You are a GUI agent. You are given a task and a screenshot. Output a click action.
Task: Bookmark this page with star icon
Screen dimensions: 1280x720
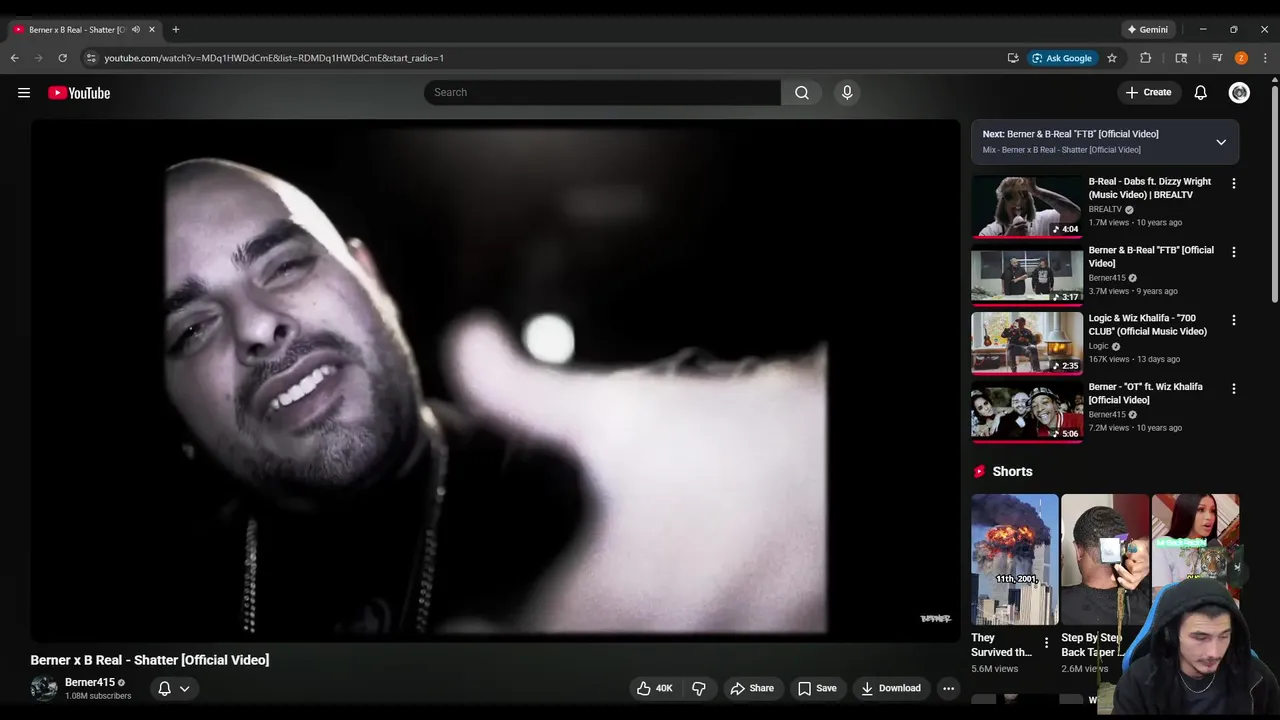coord(1112,58)
